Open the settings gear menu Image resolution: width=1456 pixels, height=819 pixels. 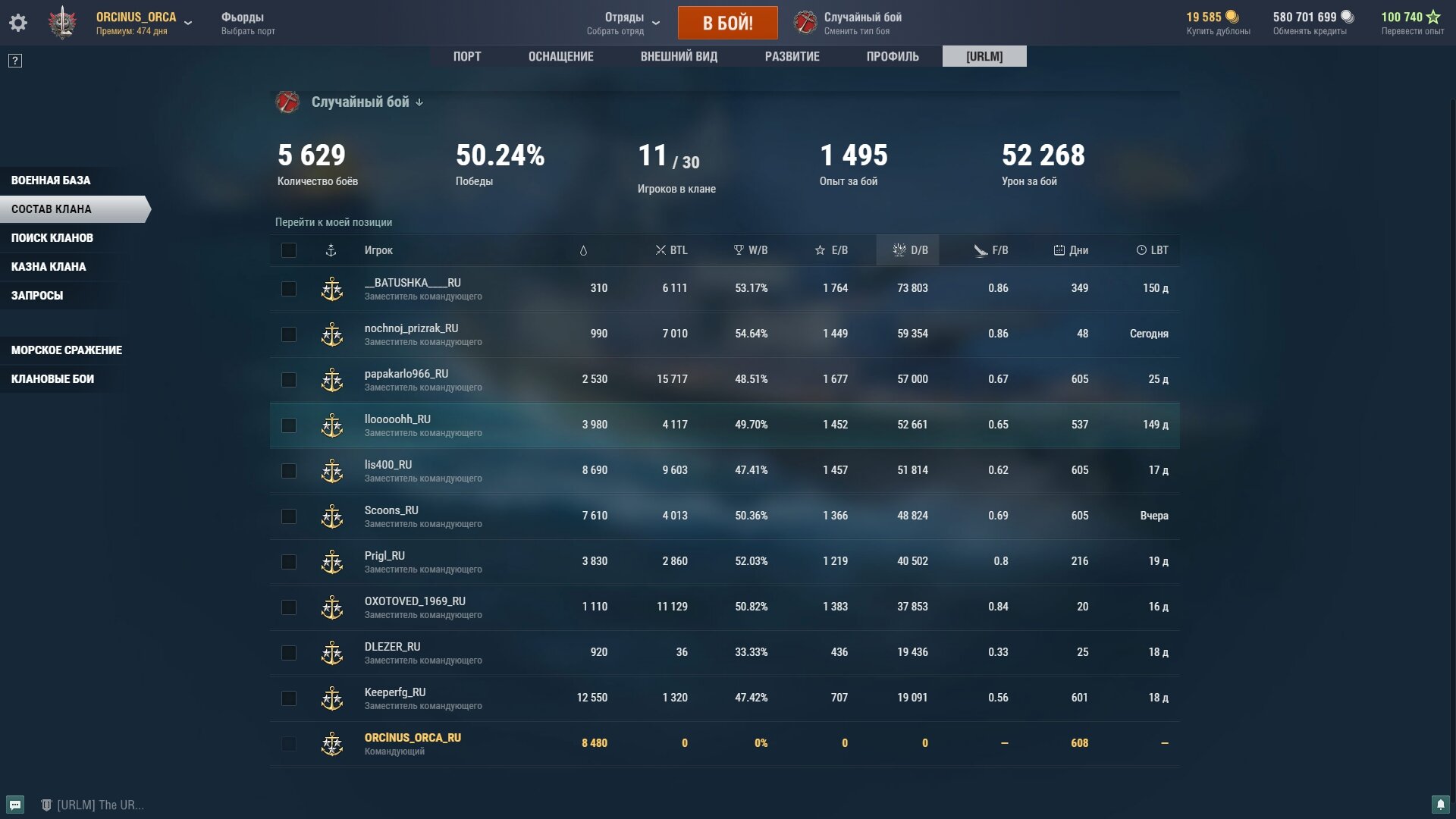click(x=18, y=23)
